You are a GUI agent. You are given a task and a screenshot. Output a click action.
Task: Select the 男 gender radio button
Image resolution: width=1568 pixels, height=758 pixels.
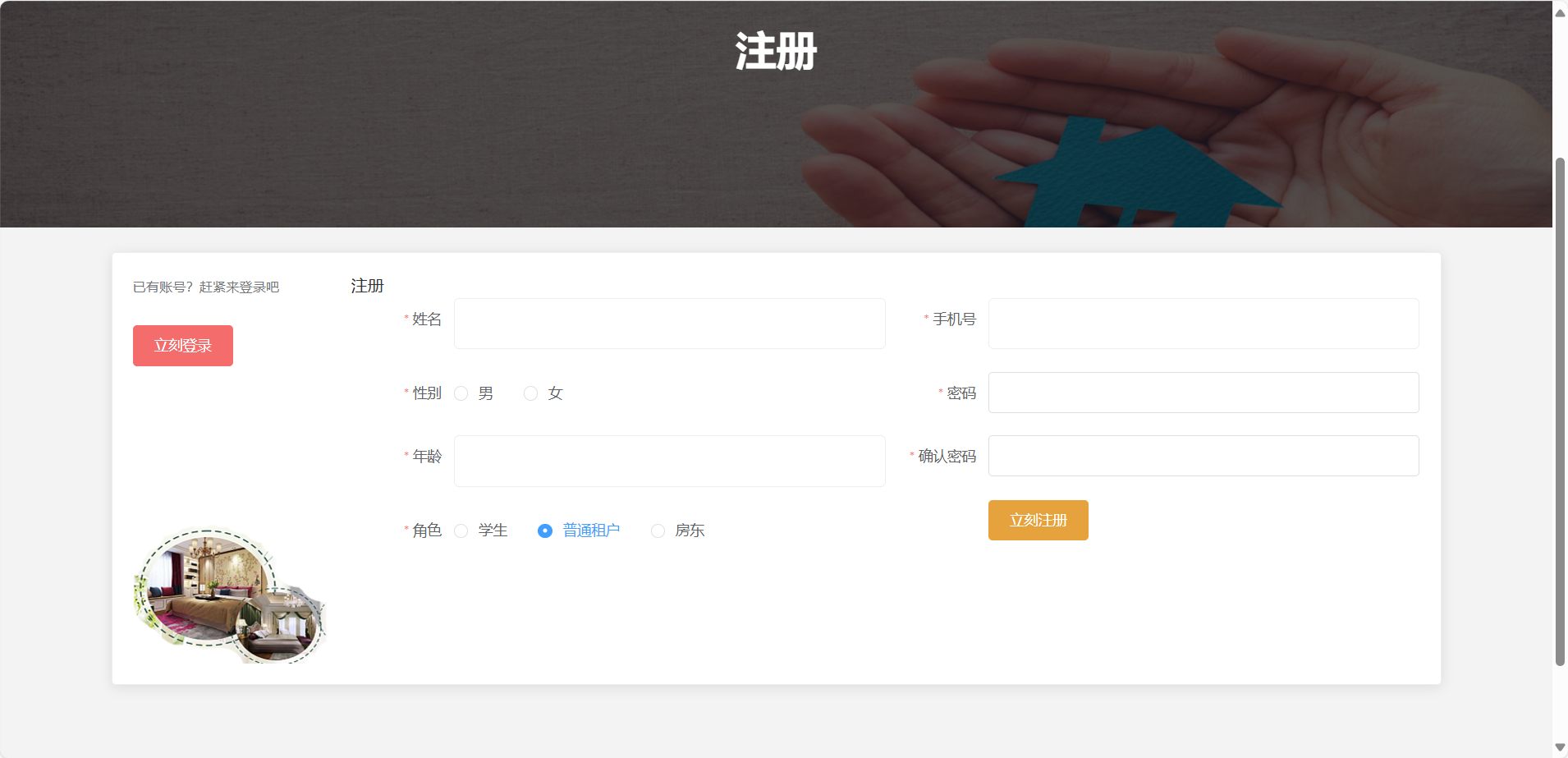click(x=461, y=393)
